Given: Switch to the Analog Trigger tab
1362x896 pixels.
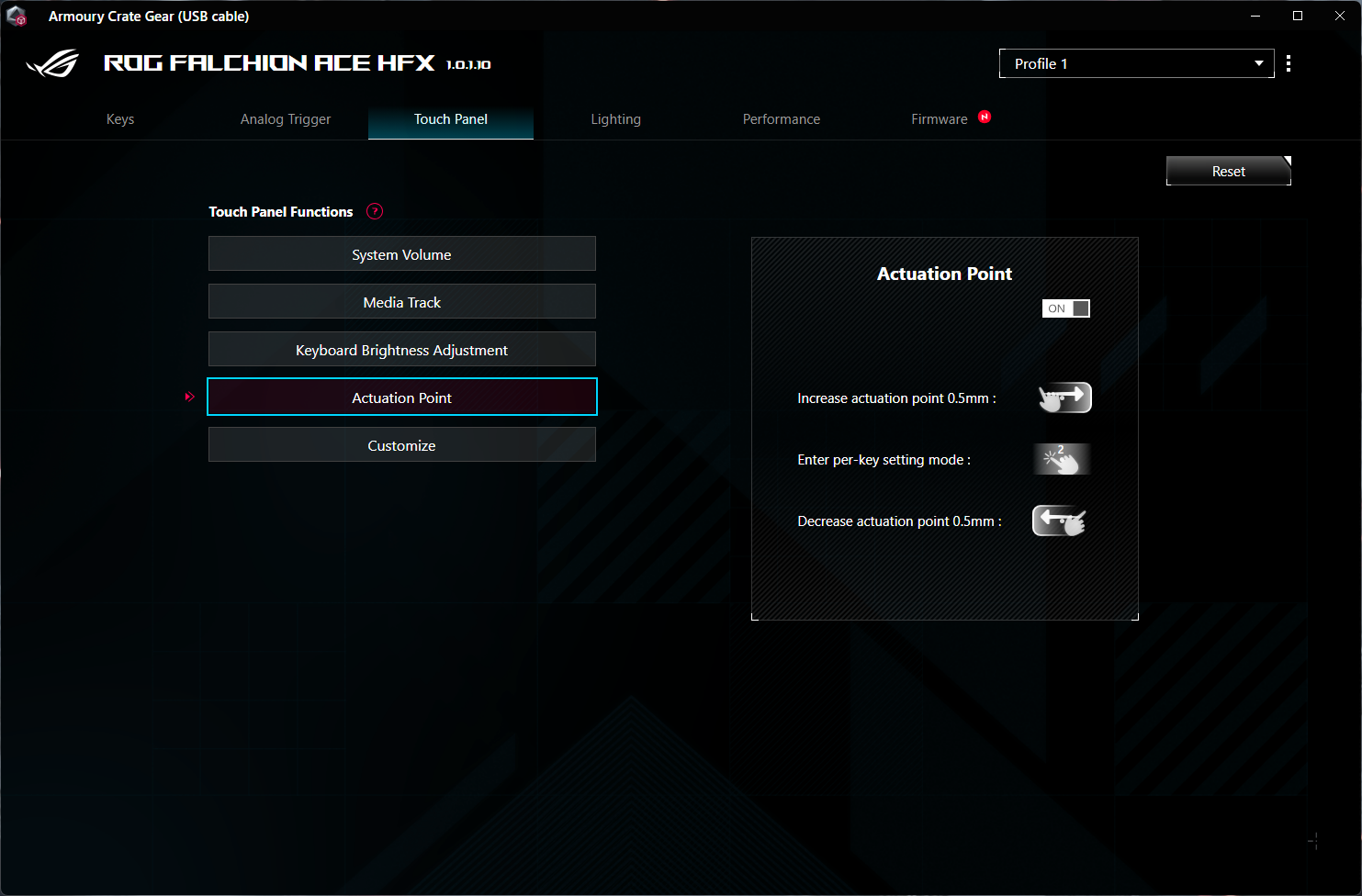Looking at the screenshot, I should (286, 119).
